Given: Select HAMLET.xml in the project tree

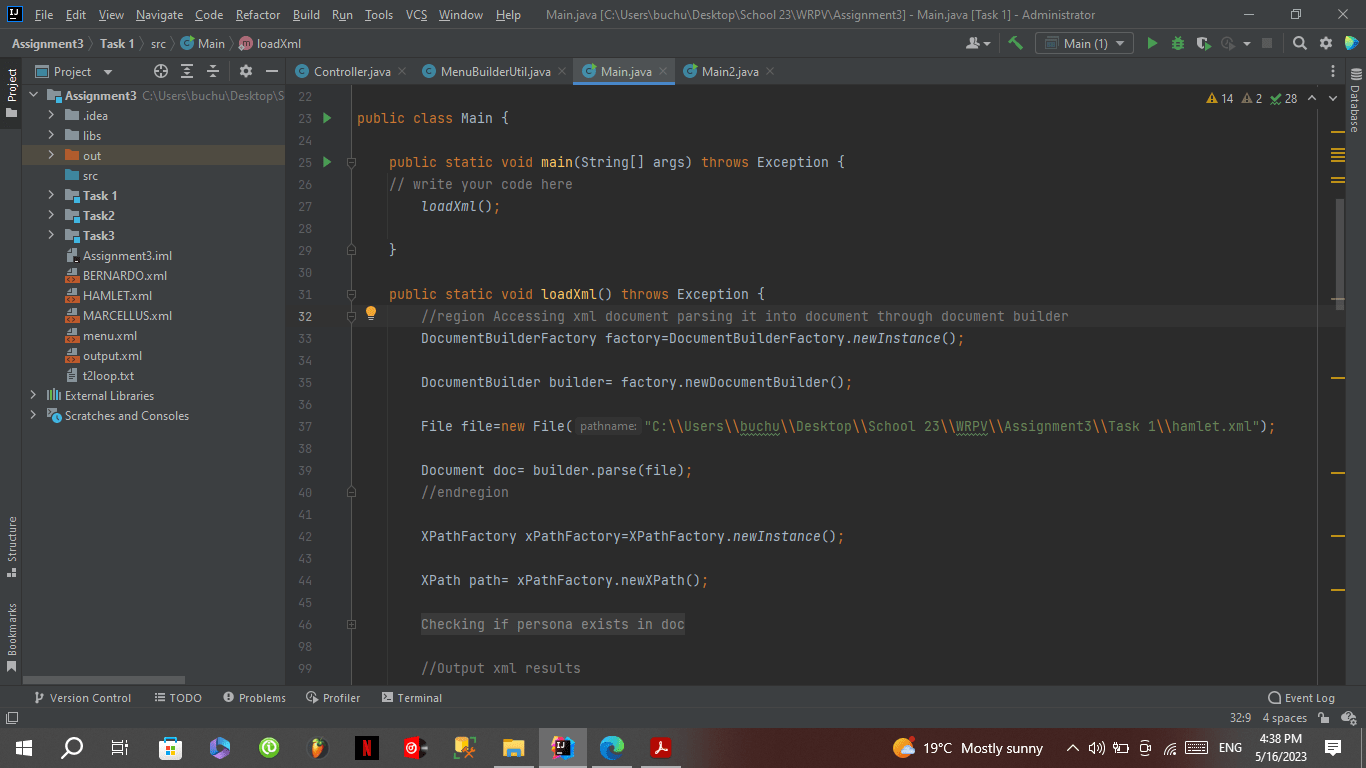Looking at the screenshot, I should coord(117,296).
